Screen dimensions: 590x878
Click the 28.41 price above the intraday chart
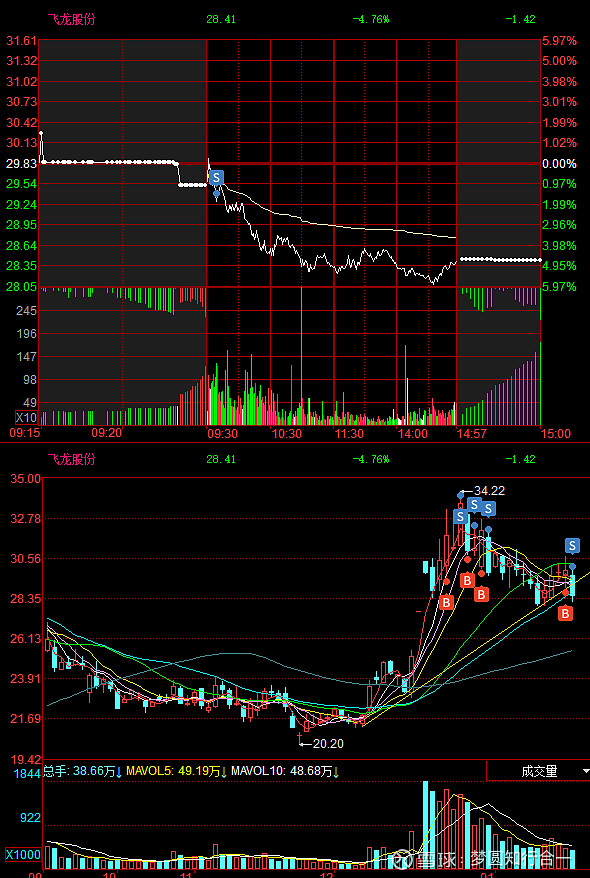tap(221, 20)
